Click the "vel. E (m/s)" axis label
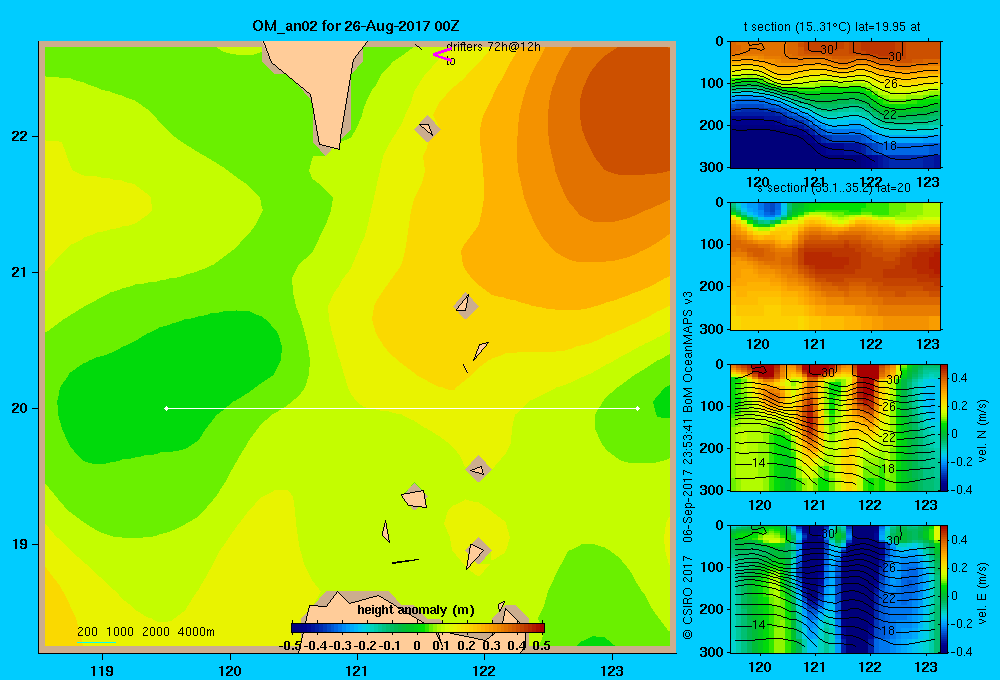1000x680 pixels. pyautogui.click(x=982, y=591)
